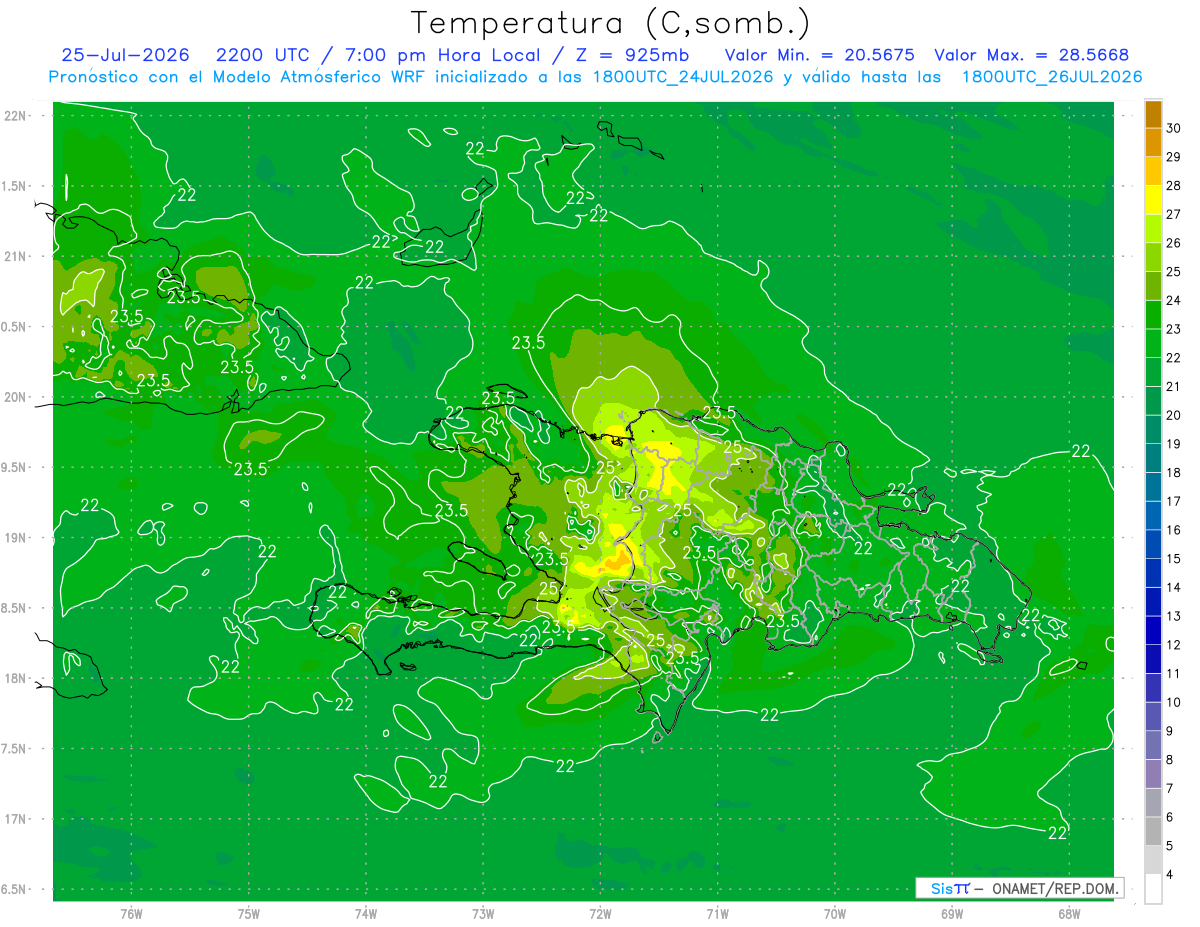Click the color bar value "28"
Screen dimensions: 1200x927
coord(1173,185)
